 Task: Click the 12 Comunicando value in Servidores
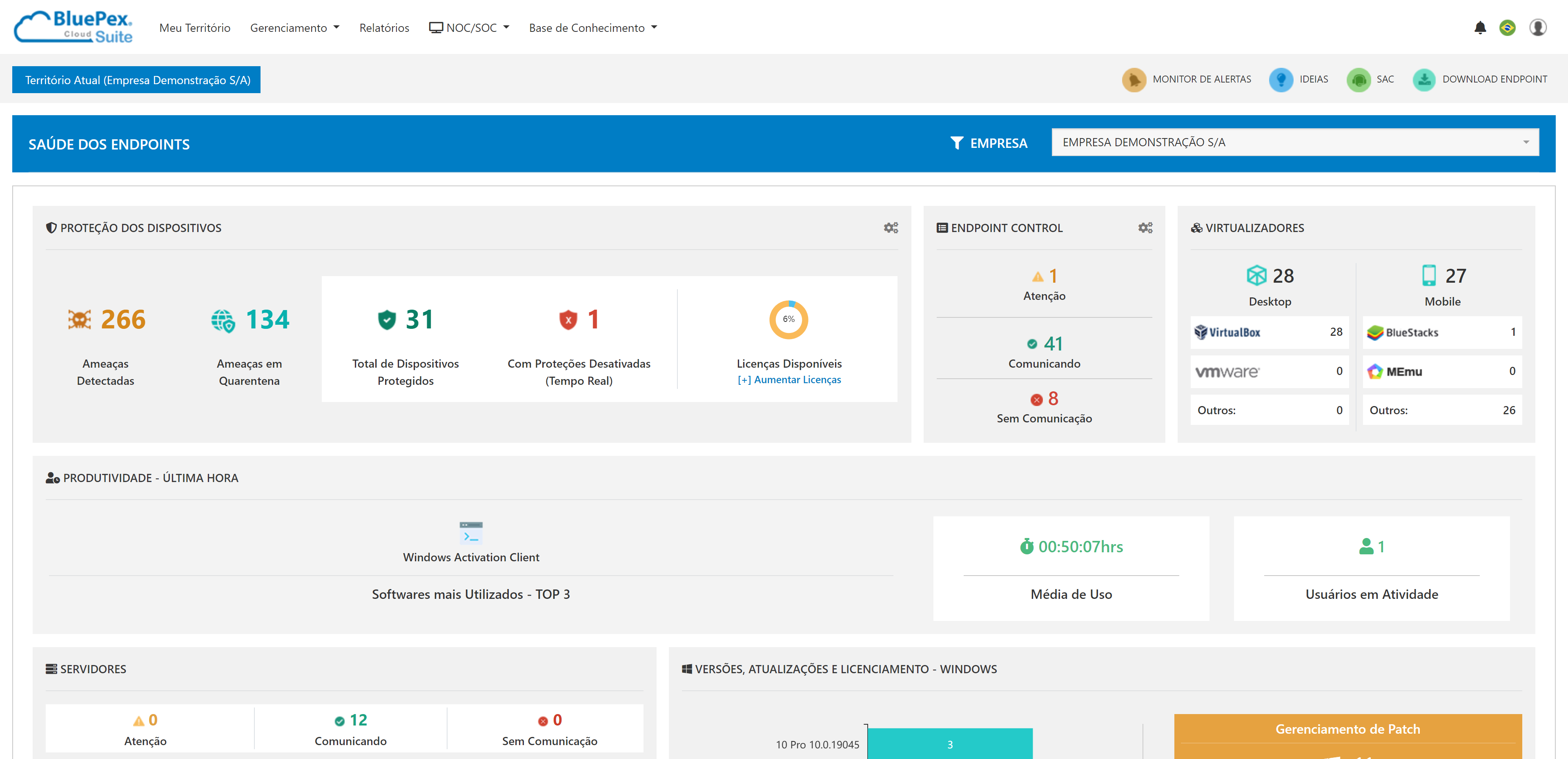coord(358,720)
